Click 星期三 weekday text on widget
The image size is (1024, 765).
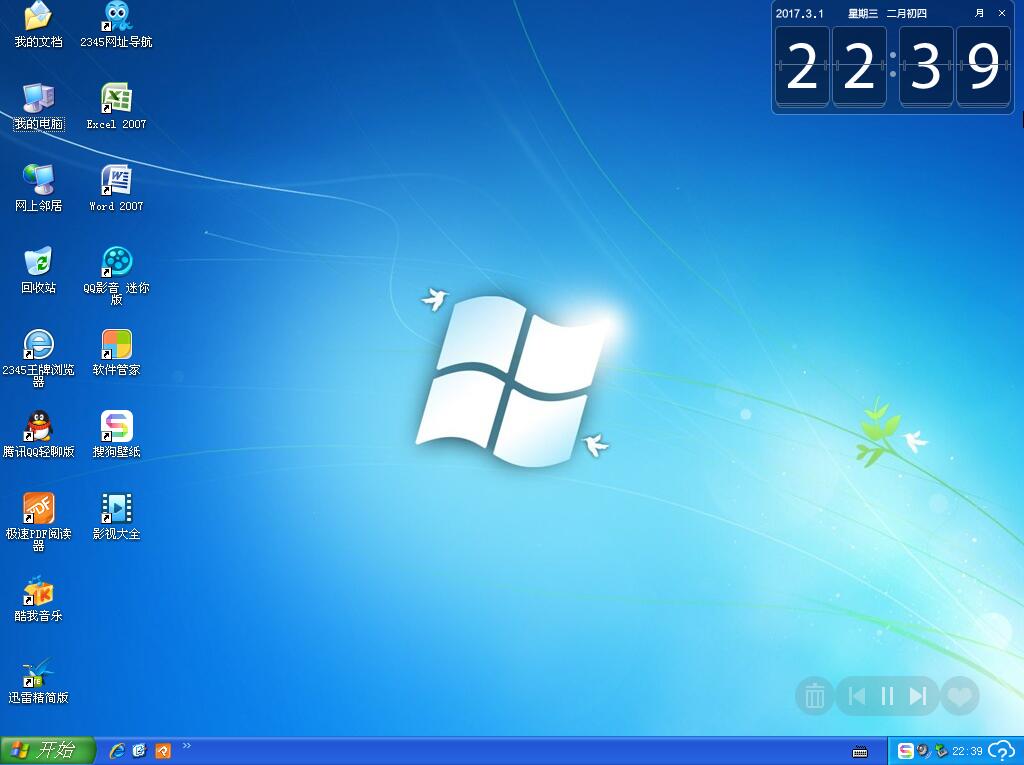click(x=863, y=13)
